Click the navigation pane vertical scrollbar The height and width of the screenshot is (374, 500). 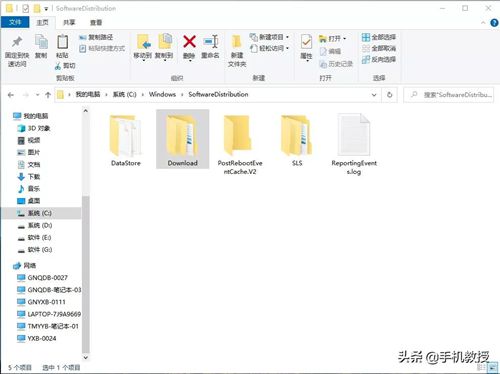86,234
